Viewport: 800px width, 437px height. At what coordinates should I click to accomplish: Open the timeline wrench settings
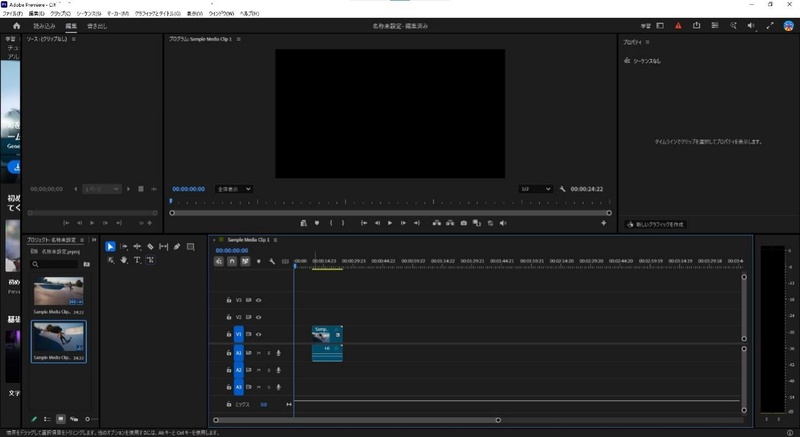pos(272,262)
